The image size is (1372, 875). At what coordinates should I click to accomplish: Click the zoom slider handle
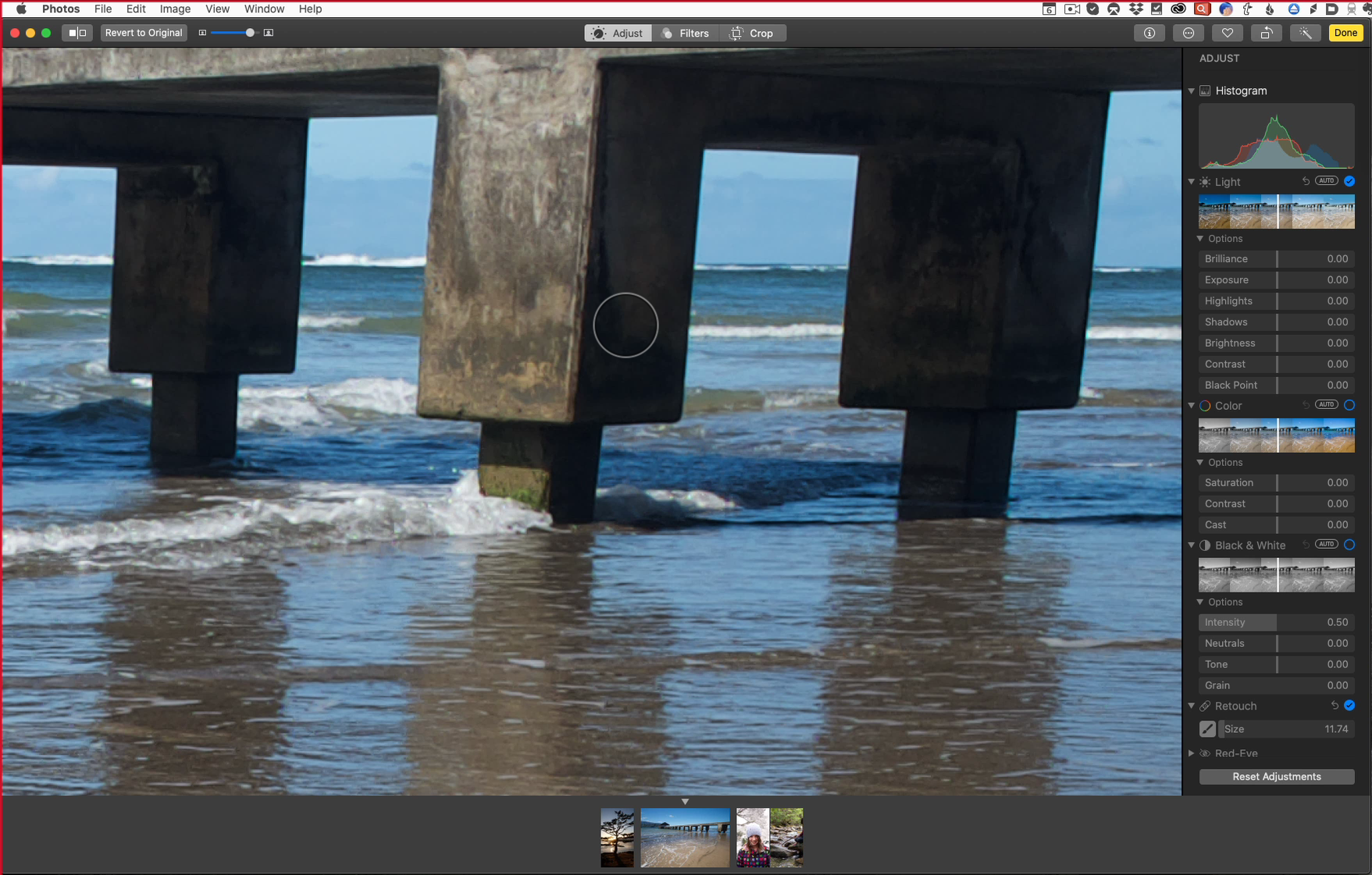(x=250, y=33)
